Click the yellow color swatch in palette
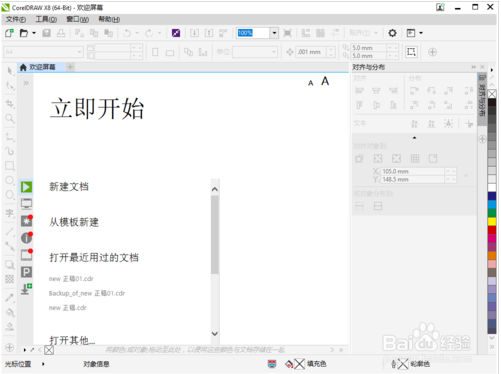Screen dimensions: 501x374 [492, 221]
